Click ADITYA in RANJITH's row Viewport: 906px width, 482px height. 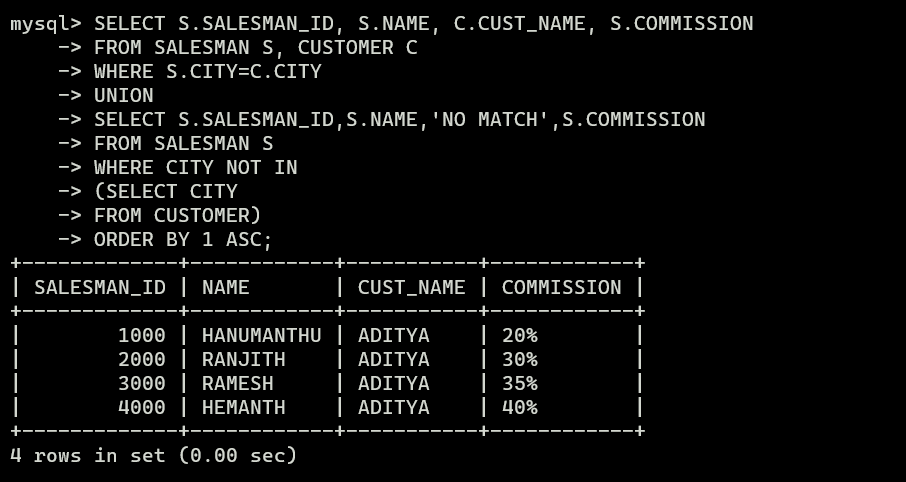(x=393, y=359)
